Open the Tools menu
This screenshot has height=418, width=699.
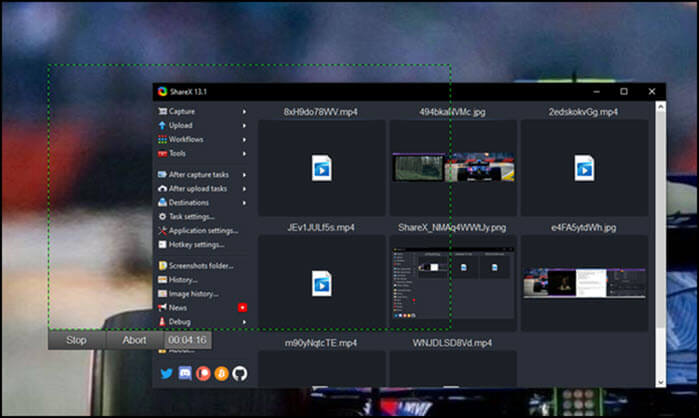[x=201, y=153]
